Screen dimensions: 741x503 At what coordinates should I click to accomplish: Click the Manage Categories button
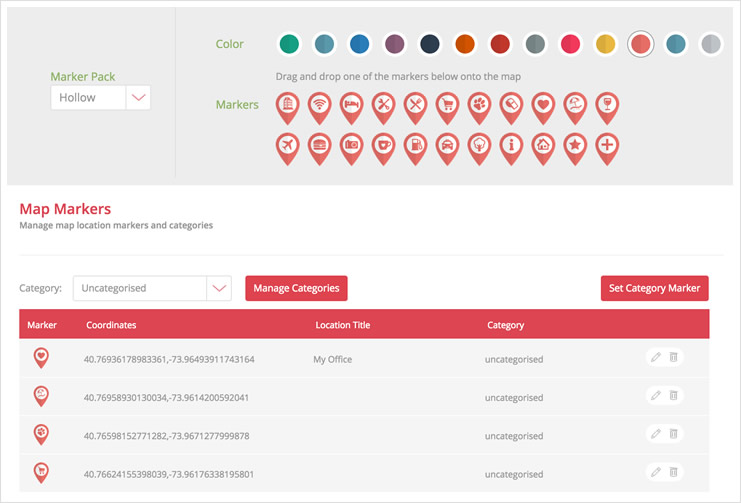[x=296, y=288]
